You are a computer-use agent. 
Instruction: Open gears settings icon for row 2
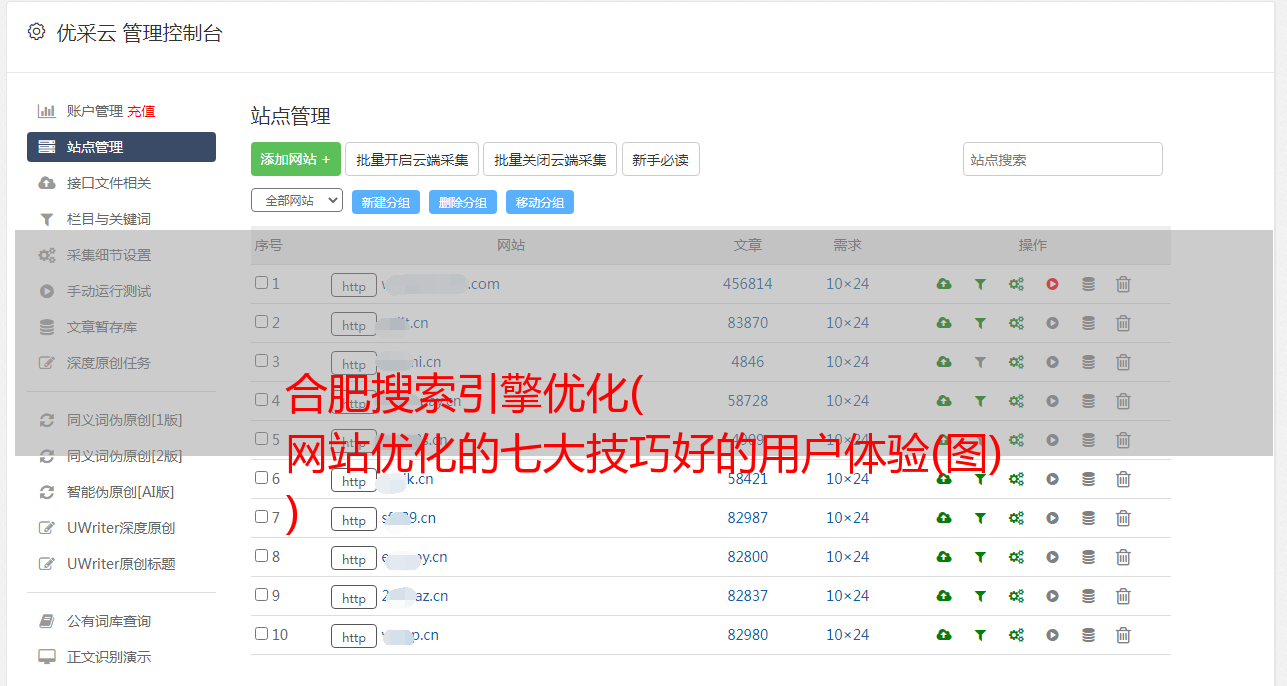1016,323
